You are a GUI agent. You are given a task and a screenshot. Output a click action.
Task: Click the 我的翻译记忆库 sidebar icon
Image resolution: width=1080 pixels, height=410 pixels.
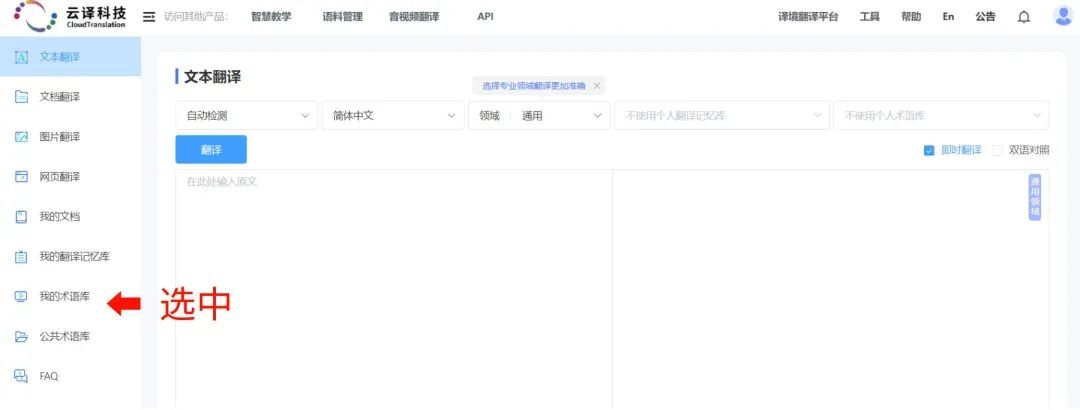(x=21, y=257)
